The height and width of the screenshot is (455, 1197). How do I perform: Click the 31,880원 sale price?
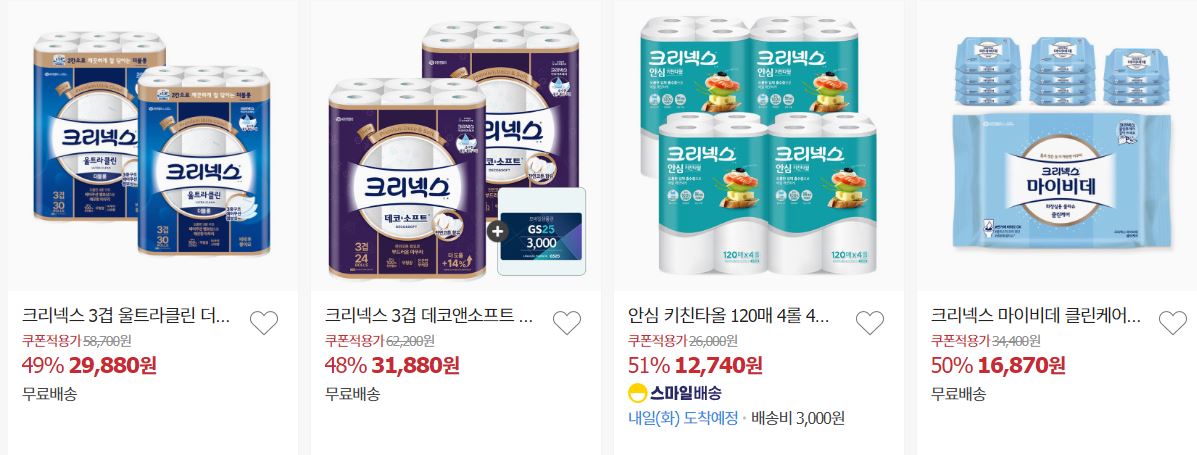pos(415,366)
